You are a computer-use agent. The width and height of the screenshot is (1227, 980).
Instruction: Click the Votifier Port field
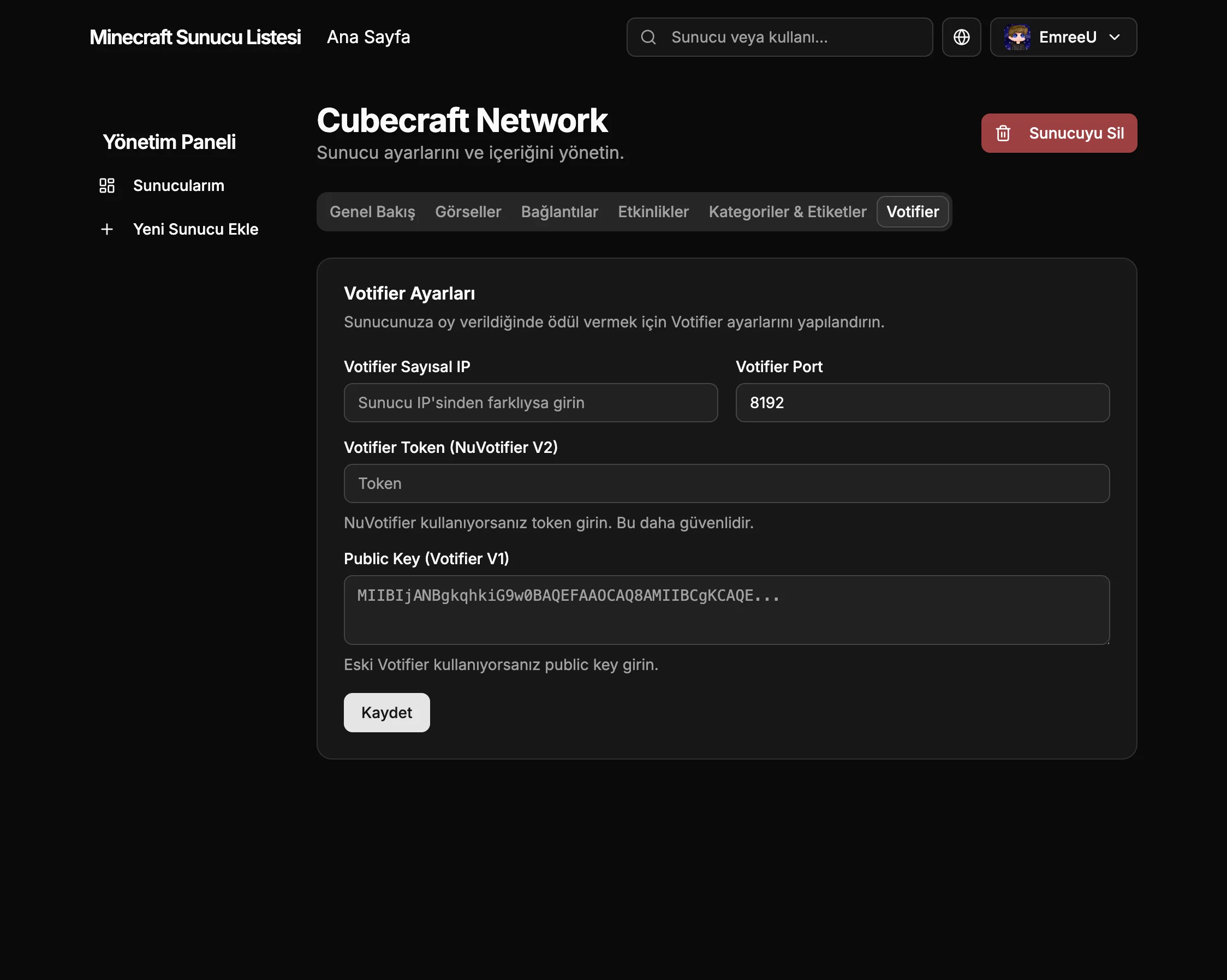pyautogui.click(x=922, y=402)
